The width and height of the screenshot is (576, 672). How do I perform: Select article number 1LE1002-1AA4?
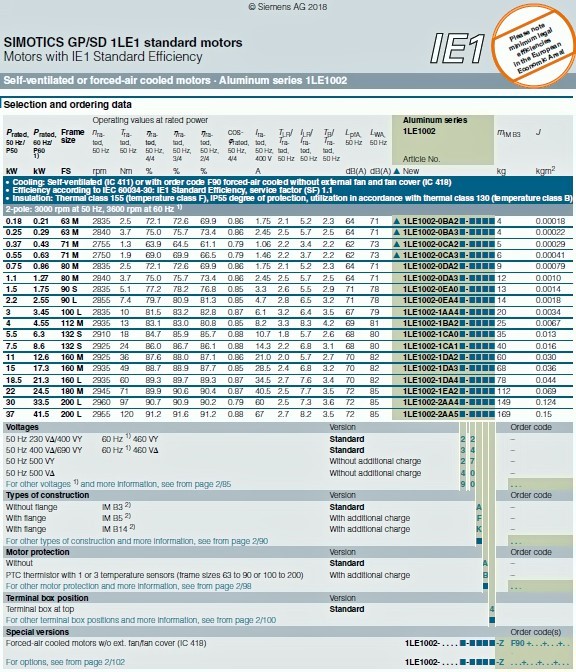(431, 312)
